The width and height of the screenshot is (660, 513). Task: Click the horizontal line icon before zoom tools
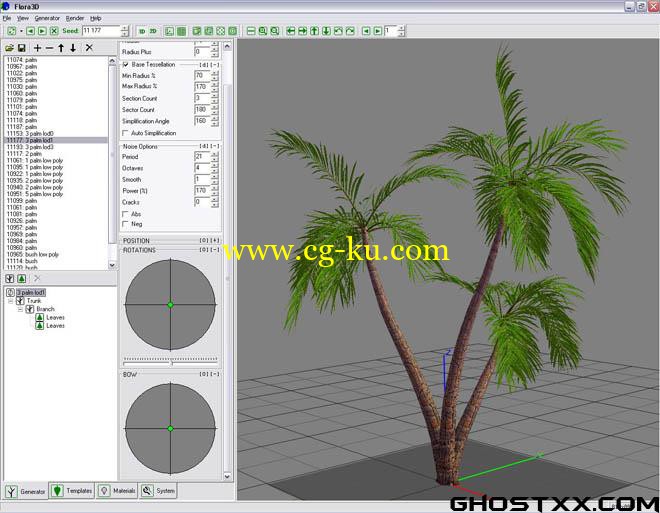tap(251, 31)
